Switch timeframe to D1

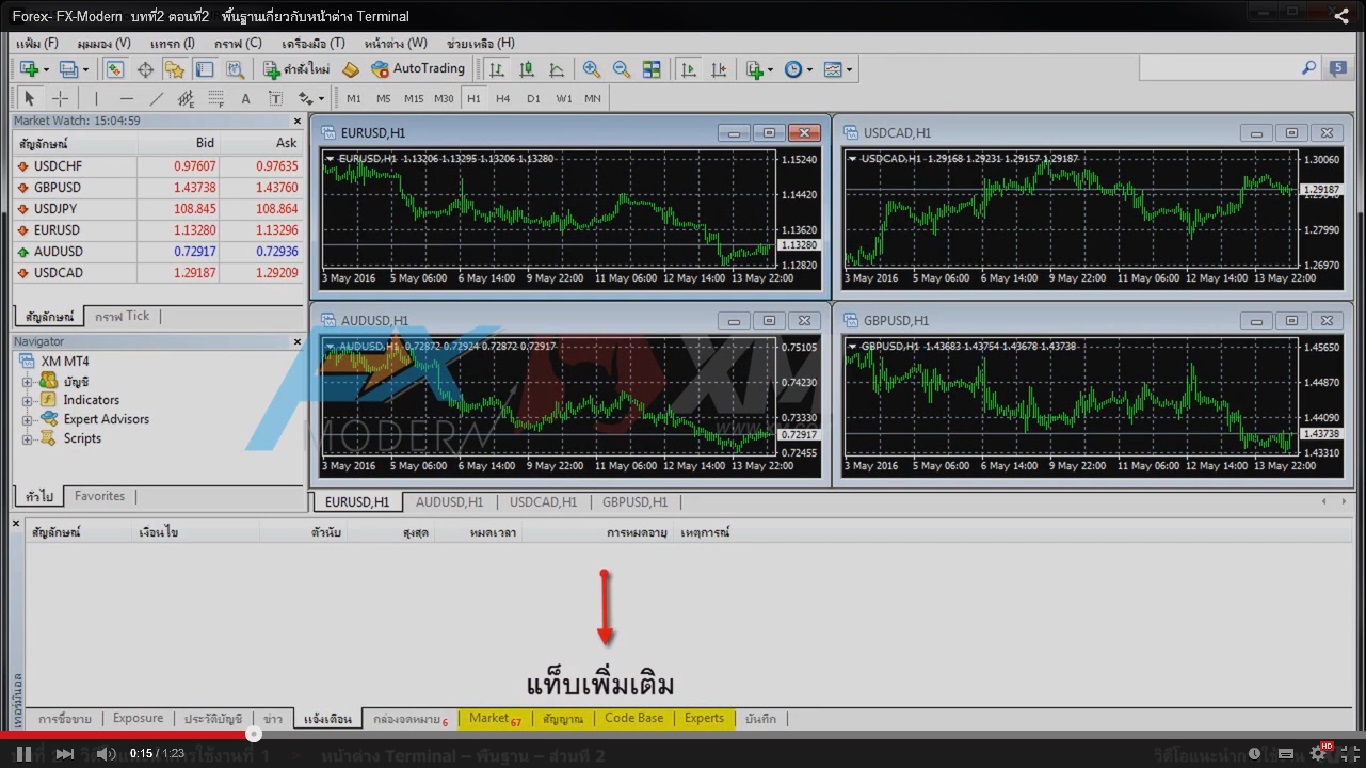pos(533,98)
